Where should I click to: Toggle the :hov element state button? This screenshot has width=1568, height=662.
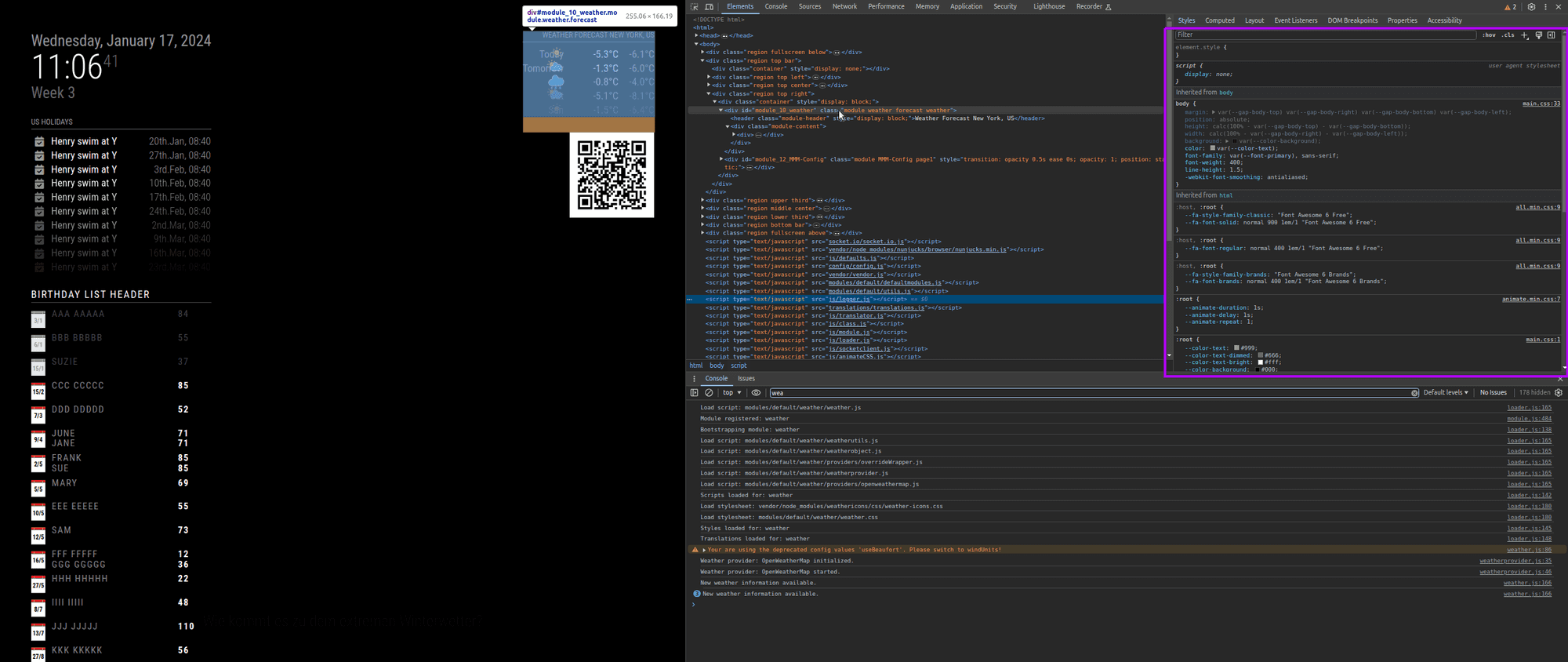pos(1488,35)
